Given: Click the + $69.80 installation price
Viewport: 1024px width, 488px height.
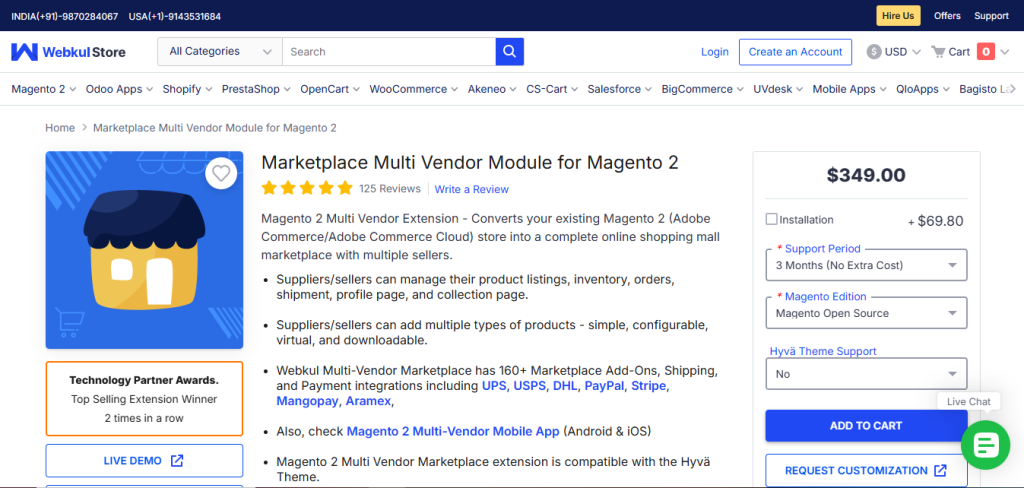Looking at the screenshot, I should coord(936,221).
